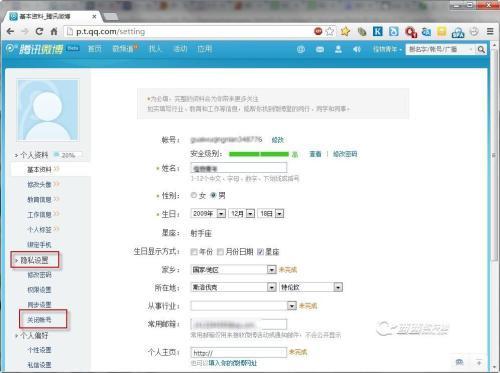500x373 pixels.
Task: Open messages envelope icon in header
Action: pos(320,49)
